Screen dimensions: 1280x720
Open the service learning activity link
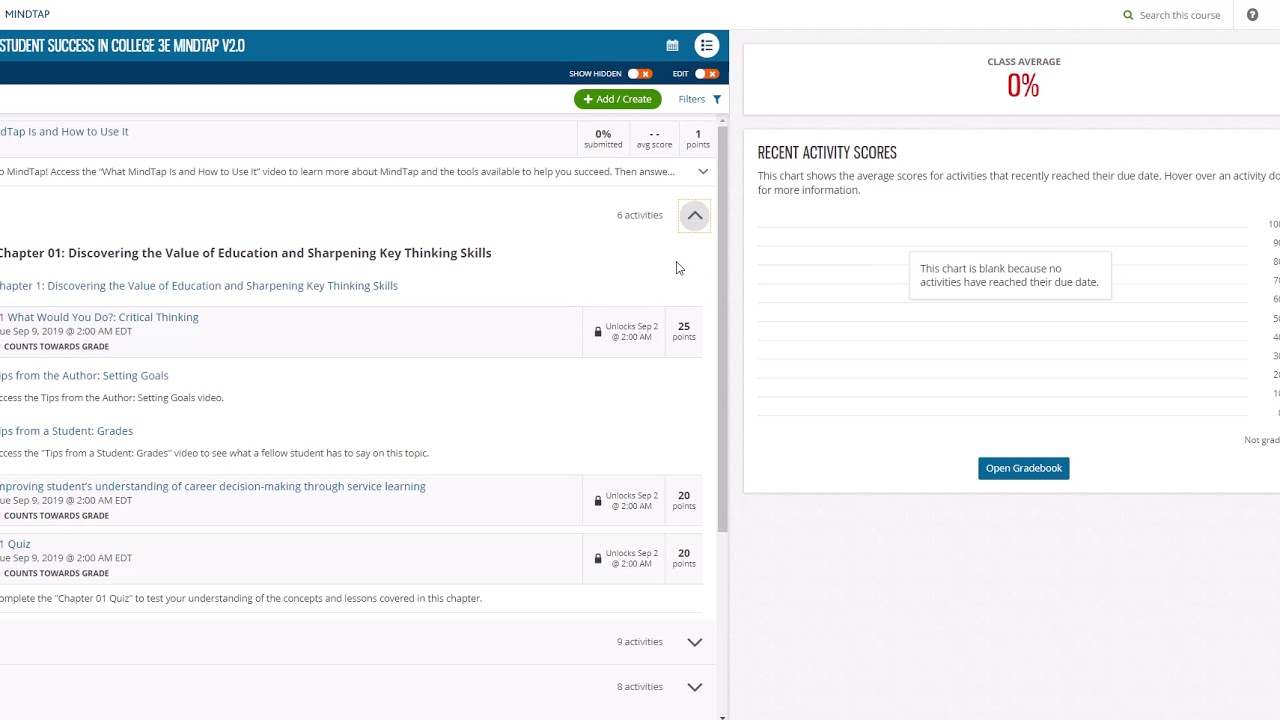coord(213,487)
